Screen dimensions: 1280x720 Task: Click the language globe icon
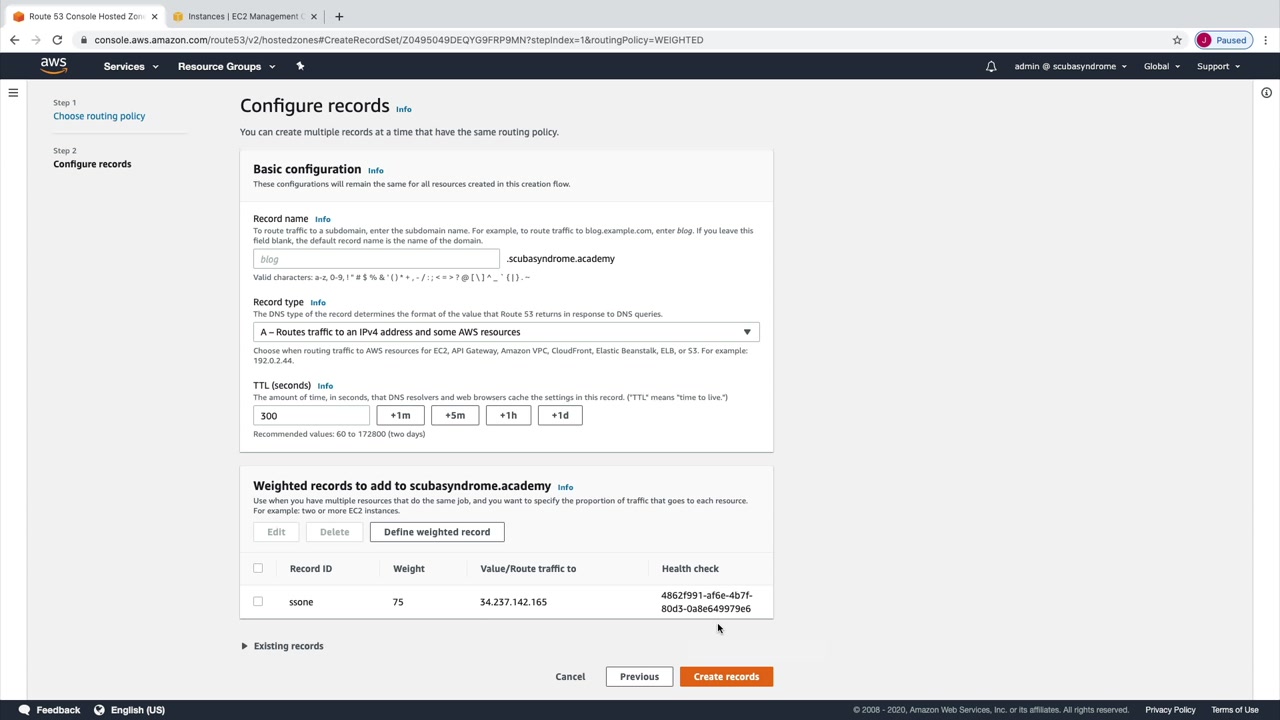99,710
